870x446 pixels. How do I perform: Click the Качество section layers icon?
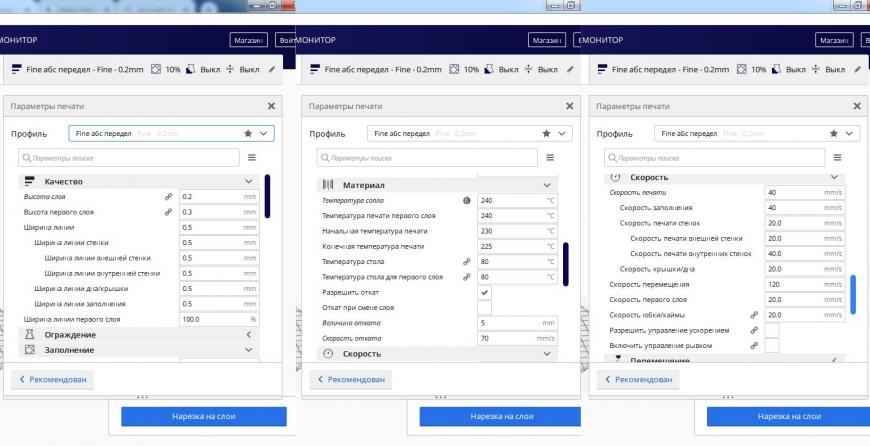coord(30,181)
